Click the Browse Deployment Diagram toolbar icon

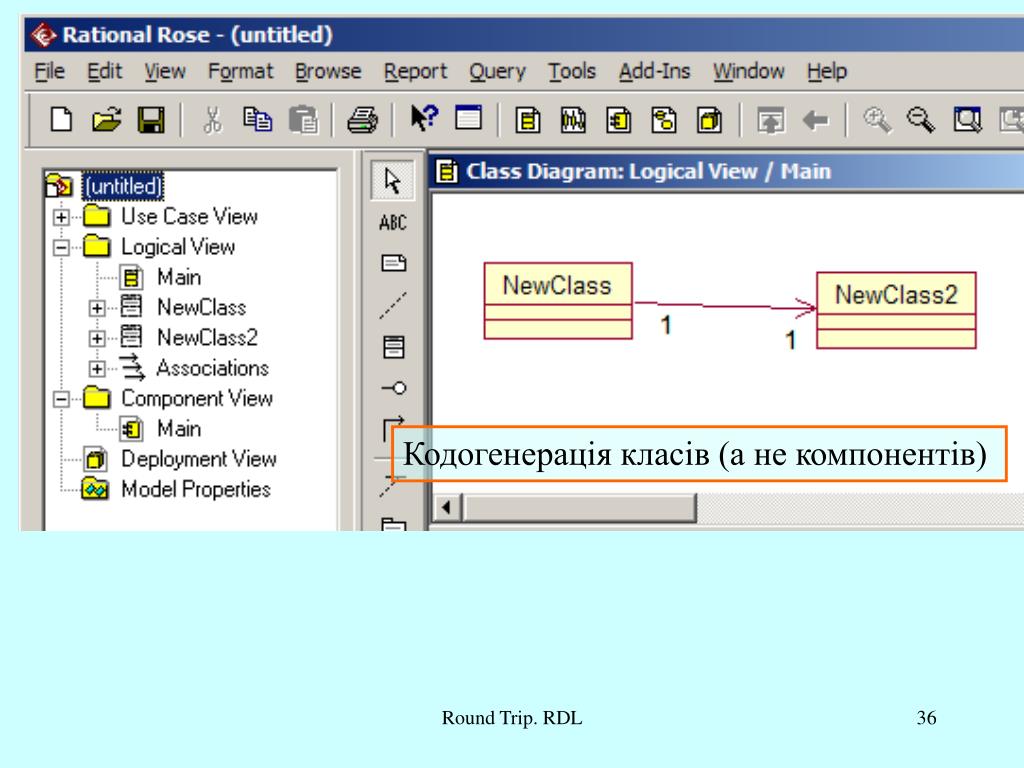(709, 121)
